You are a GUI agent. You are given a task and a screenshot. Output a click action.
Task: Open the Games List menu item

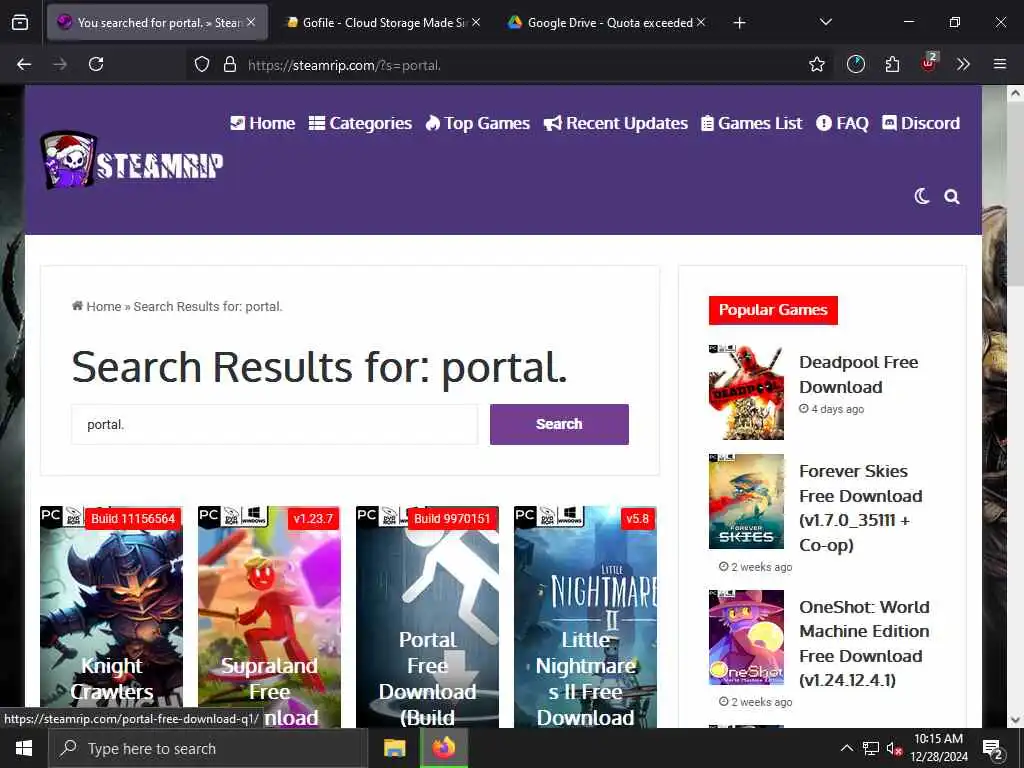(x=752, y=123)
